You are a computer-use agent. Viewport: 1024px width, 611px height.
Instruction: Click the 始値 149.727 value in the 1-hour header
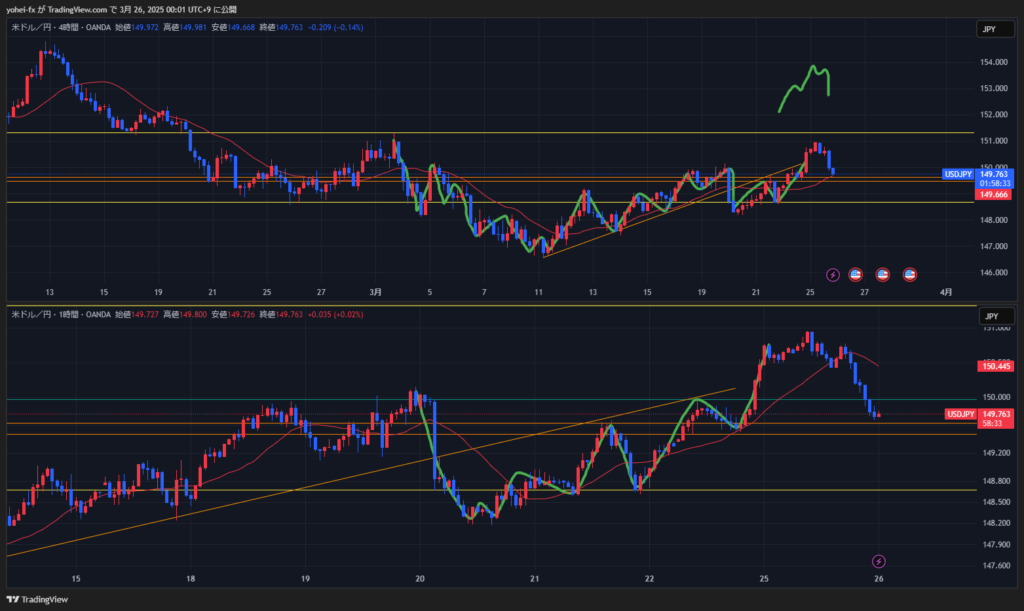[x=136, y=315]
